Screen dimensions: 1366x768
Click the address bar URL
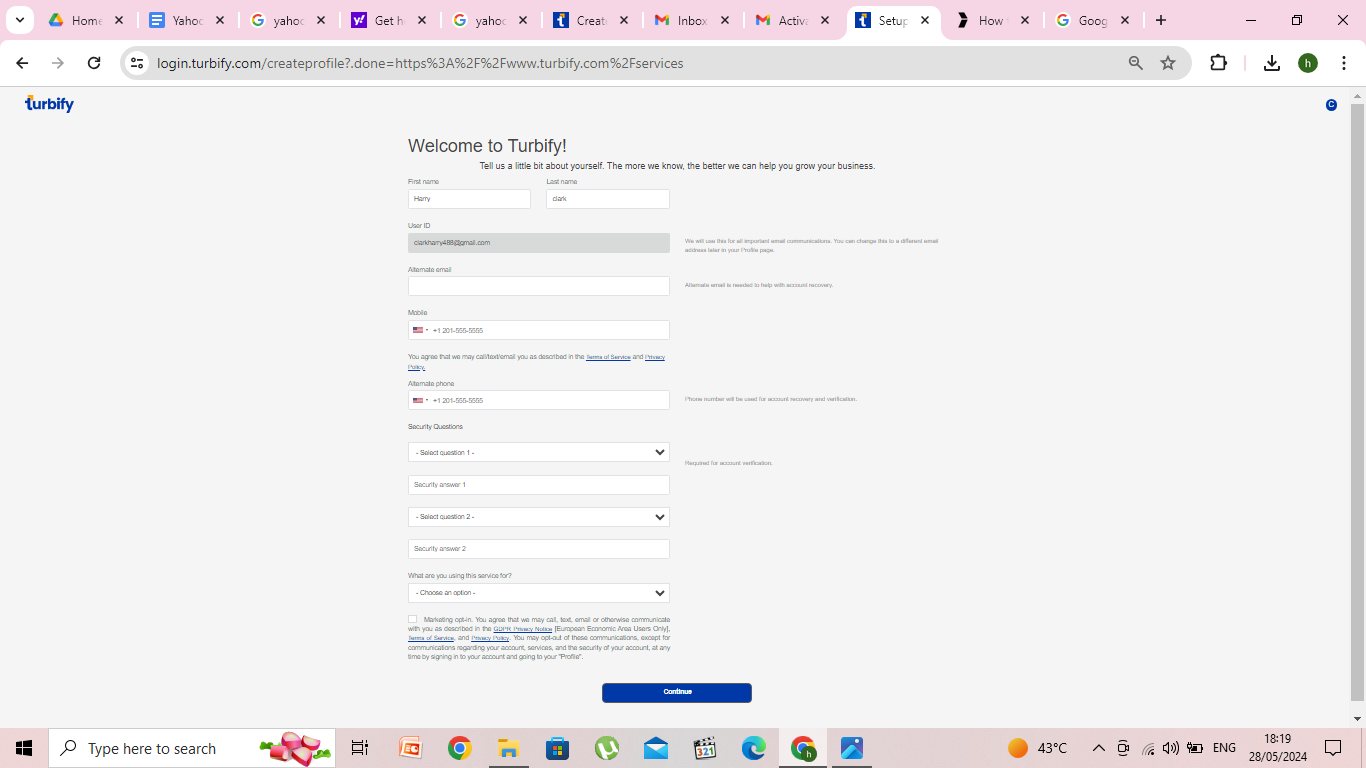pos(420,63)
